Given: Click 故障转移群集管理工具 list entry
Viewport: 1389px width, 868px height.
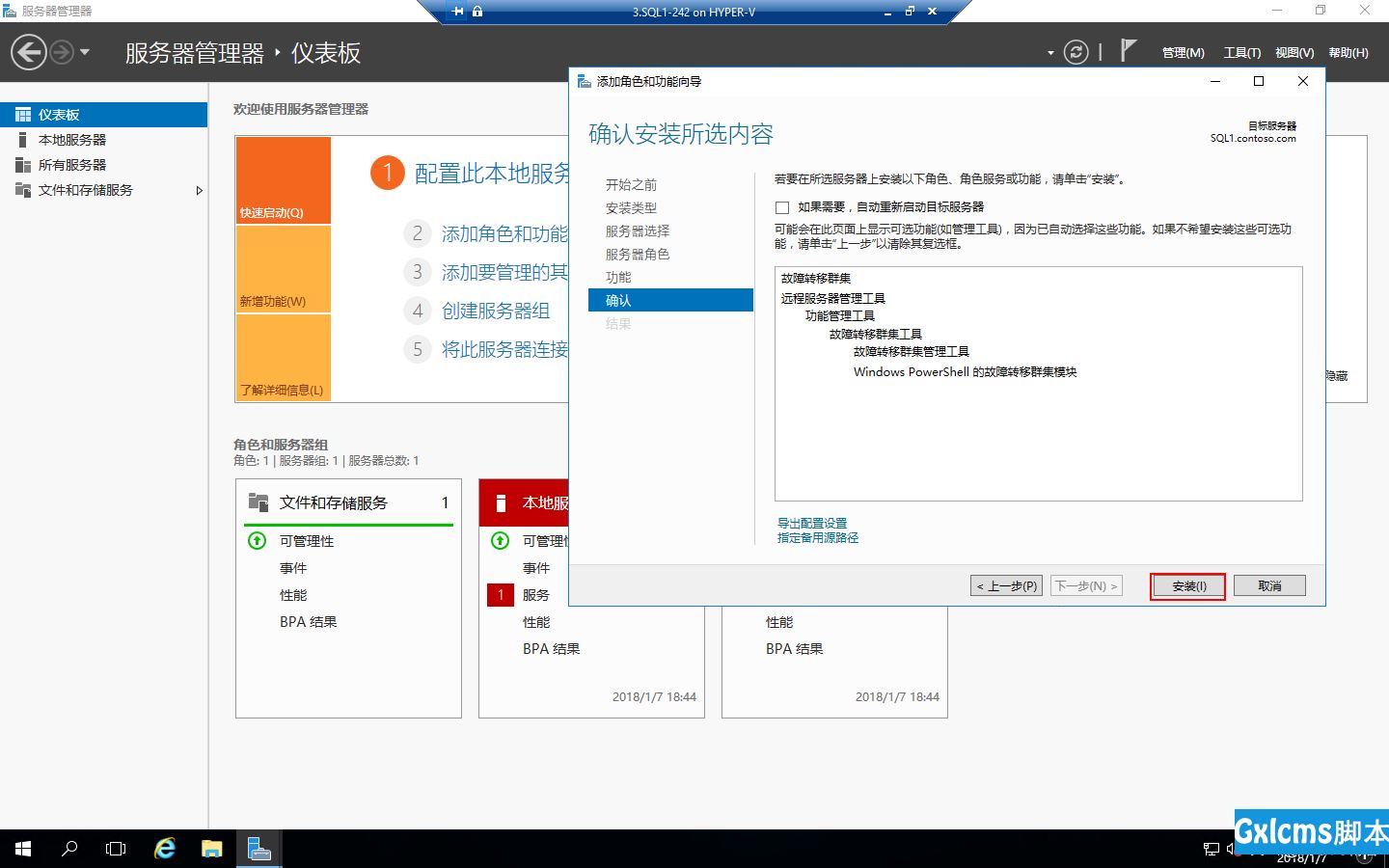Looking at the screenshot, I should coord(912,351).
